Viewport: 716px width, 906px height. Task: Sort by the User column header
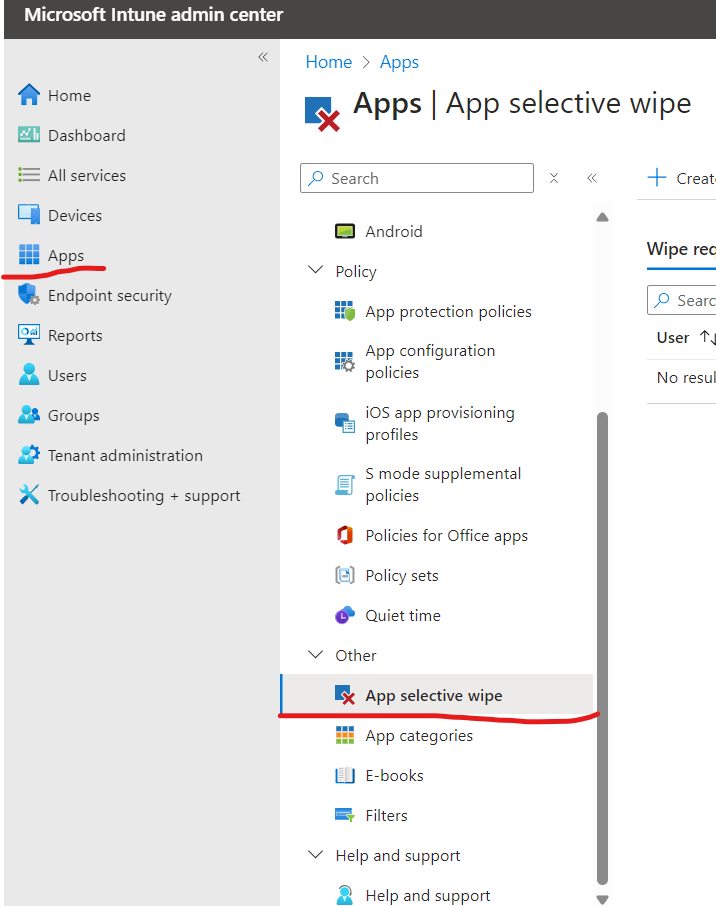click(x=673, y=337)
